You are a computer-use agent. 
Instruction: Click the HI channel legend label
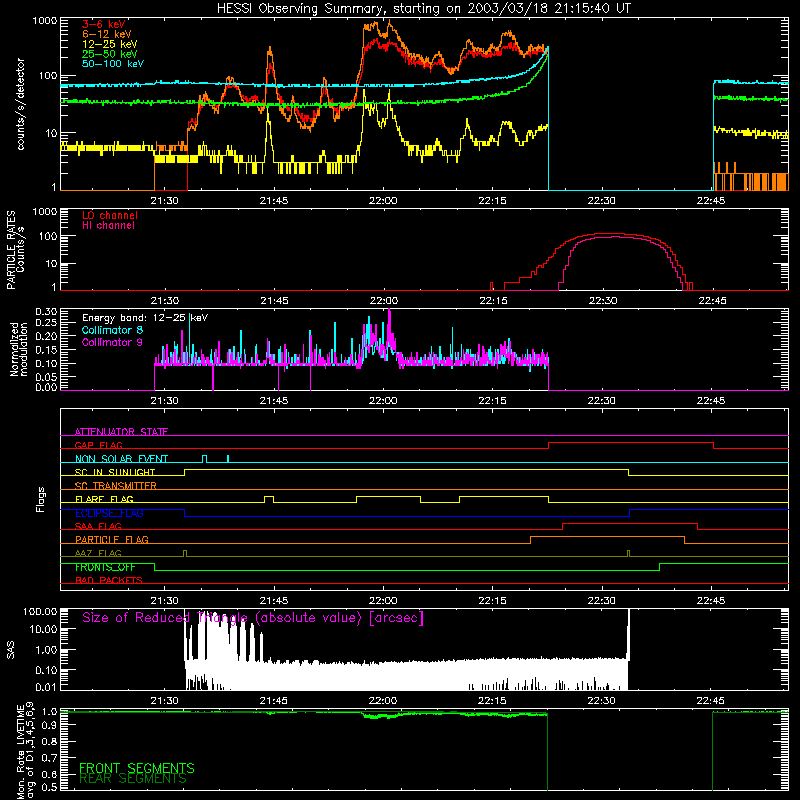point(108,225)
